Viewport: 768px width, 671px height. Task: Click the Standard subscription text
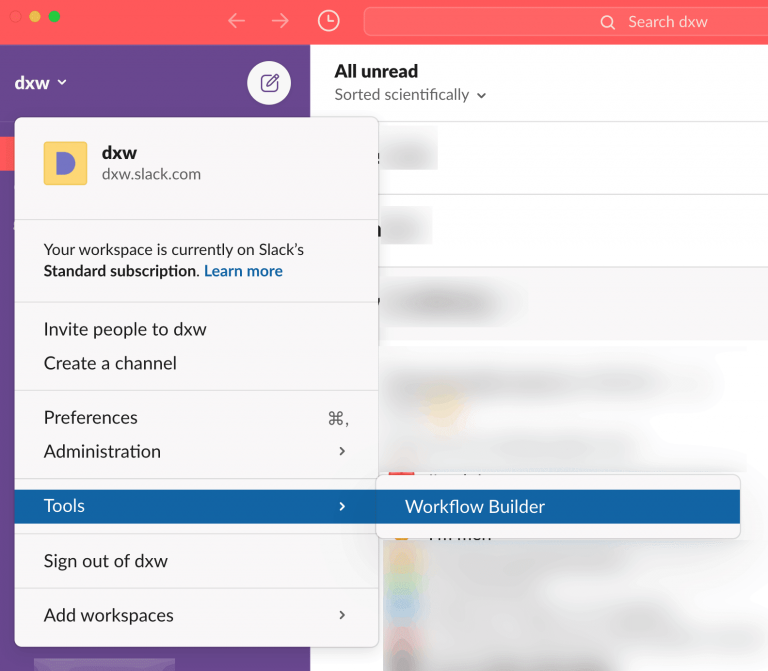(121, 271)
